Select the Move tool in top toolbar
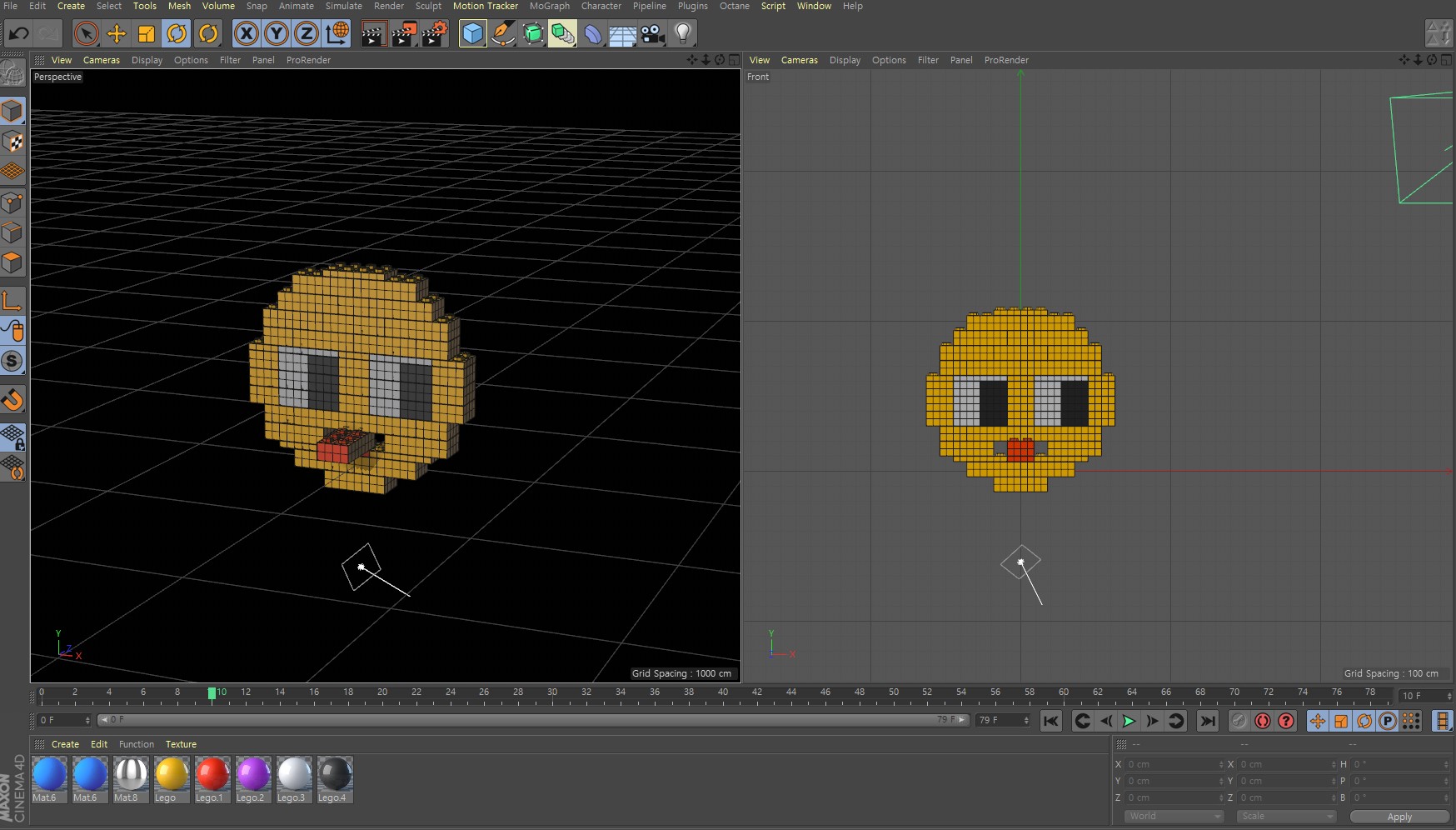 coord(117,33)
